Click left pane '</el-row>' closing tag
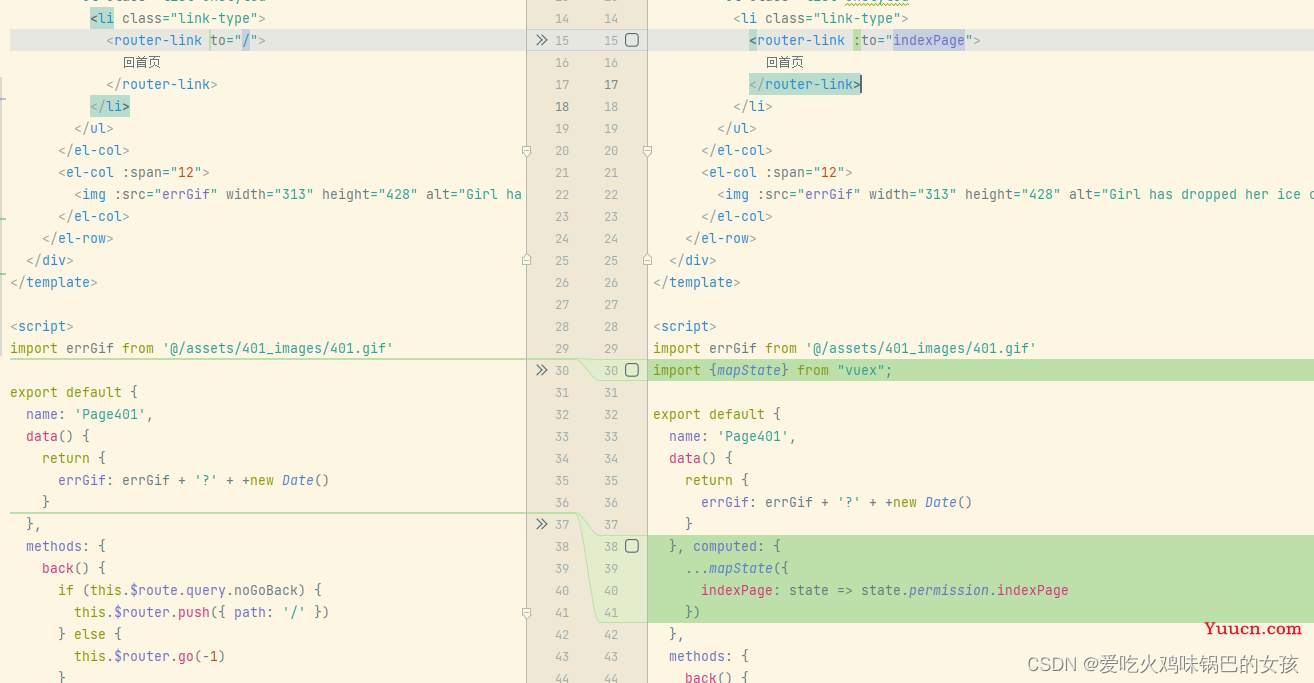1314x683 pixels. click(x=78, y=238)
